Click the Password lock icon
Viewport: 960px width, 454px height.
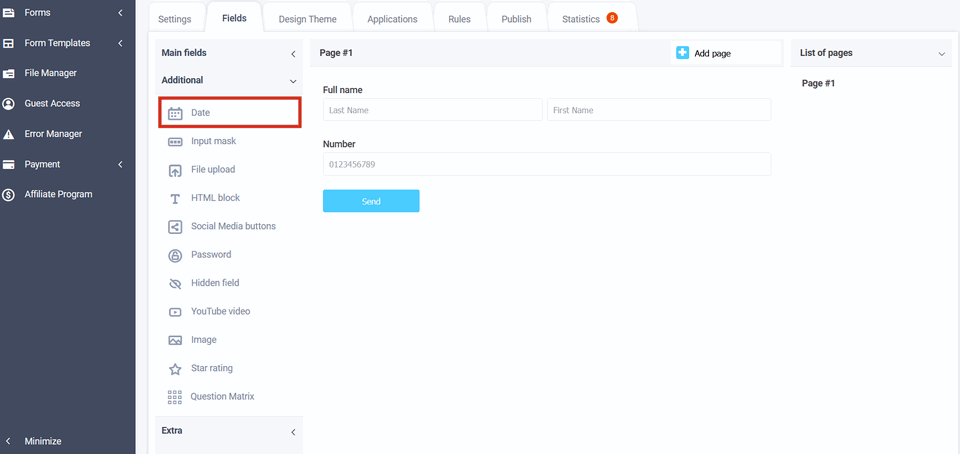pyautogui.click(x=175, y=255)
